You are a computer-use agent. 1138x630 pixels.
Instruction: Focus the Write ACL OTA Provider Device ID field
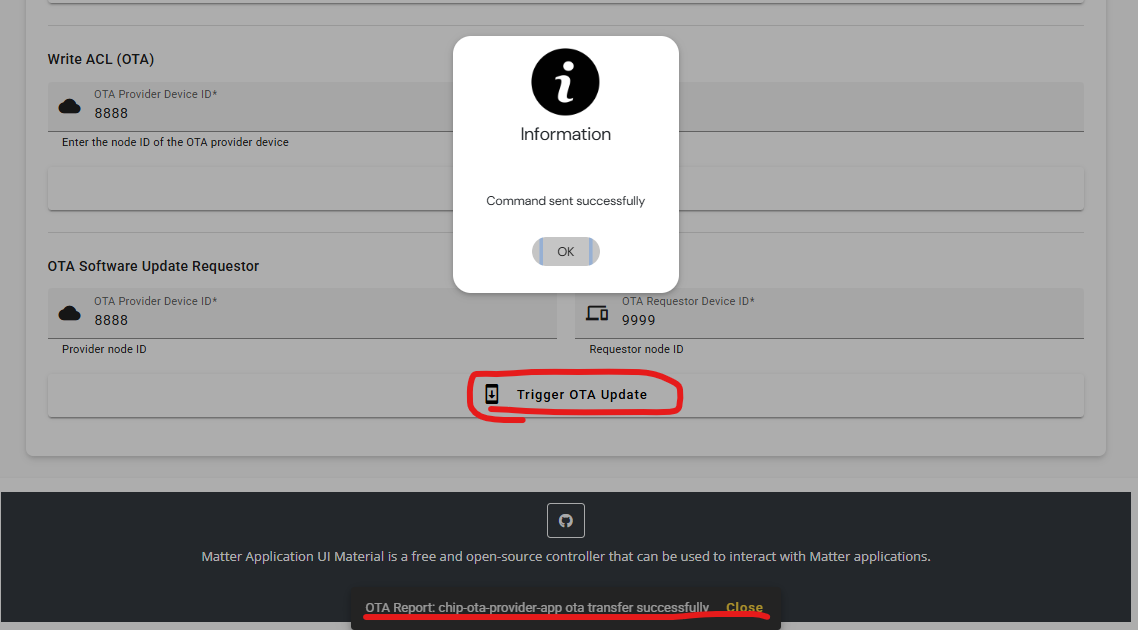pos(565,107)
